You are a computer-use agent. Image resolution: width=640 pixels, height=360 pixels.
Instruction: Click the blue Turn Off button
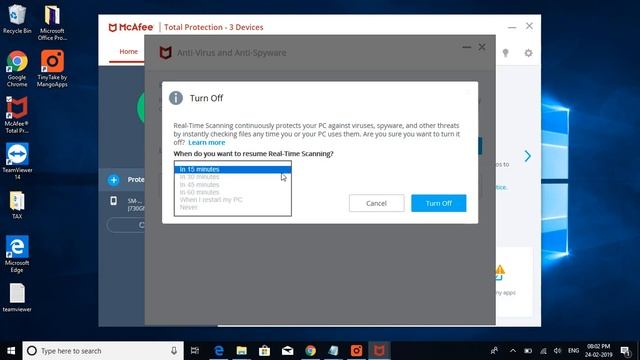(x=438, y=203)
